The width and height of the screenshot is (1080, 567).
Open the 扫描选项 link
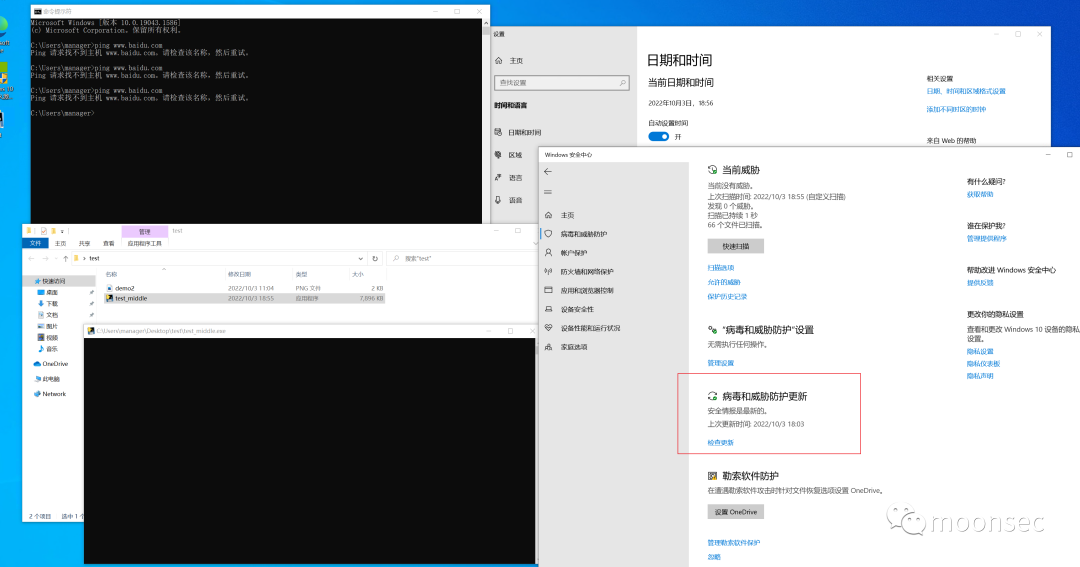[x=720, y=267]
